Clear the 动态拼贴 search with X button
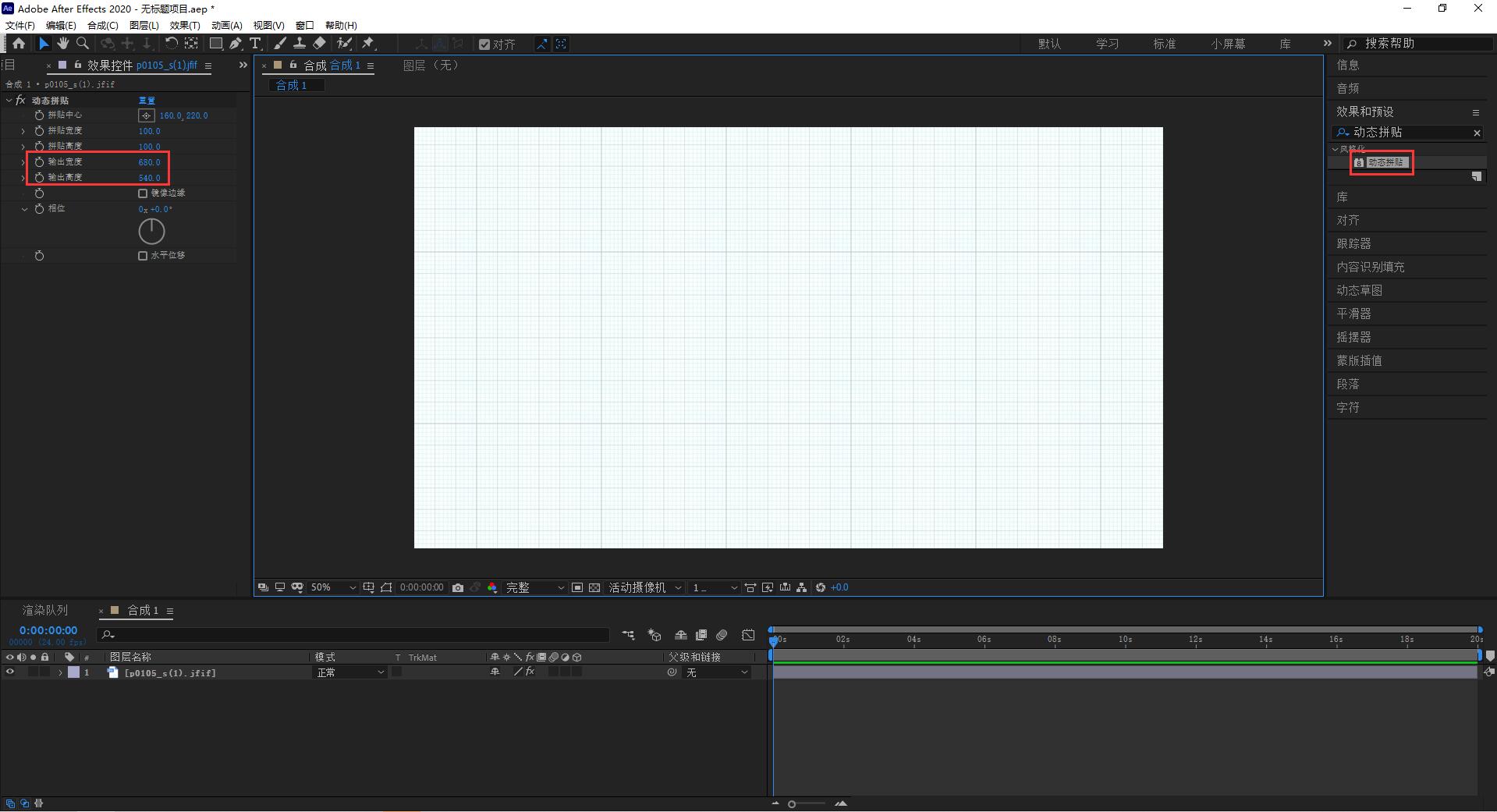This screenshot has width=1497, height=812. pyautogui.click(x=1476, y=133)
